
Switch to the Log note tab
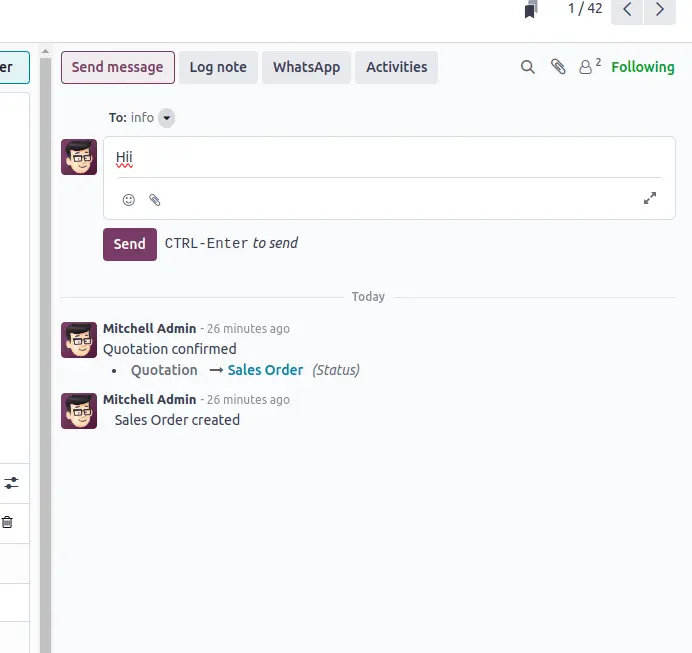218,68
